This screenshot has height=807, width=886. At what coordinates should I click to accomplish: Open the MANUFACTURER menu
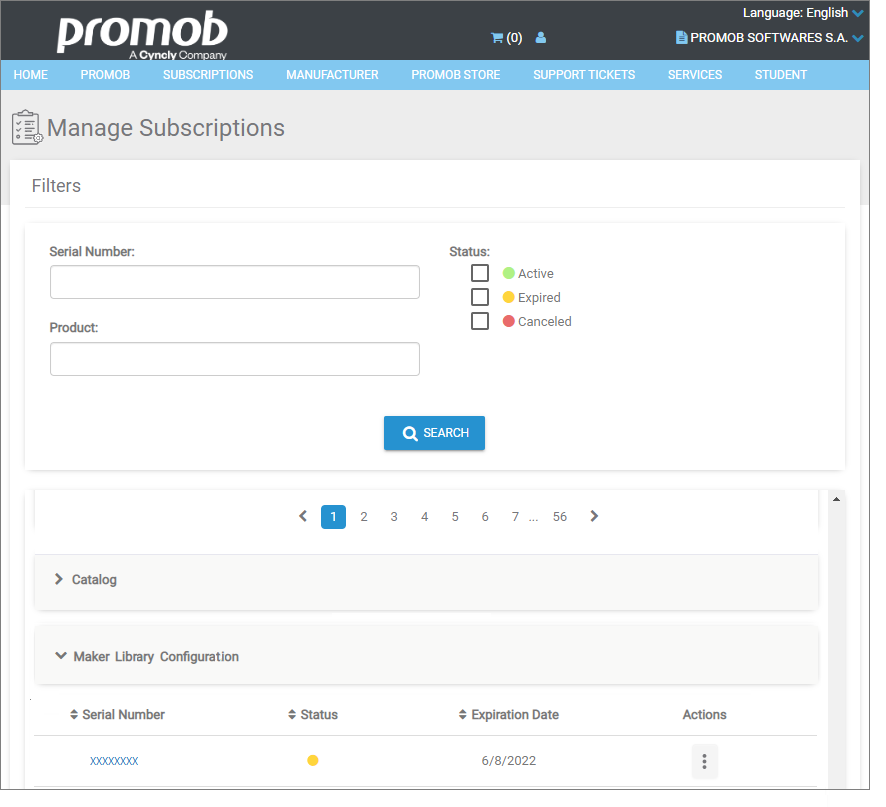click(x=332, y=75)
